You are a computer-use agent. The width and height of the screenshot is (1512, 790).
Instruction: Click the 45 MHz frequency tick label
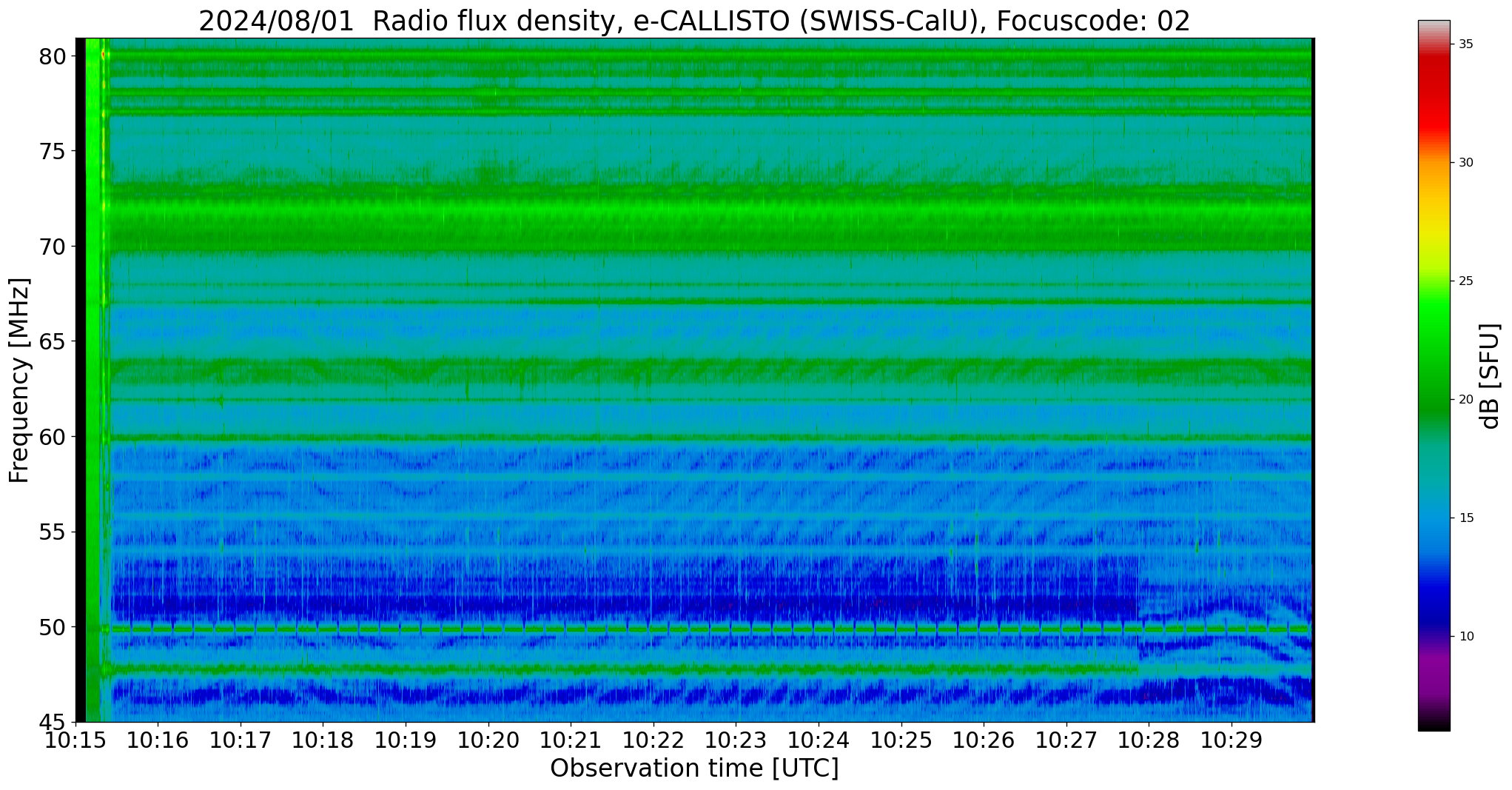[x=52, y=722]
